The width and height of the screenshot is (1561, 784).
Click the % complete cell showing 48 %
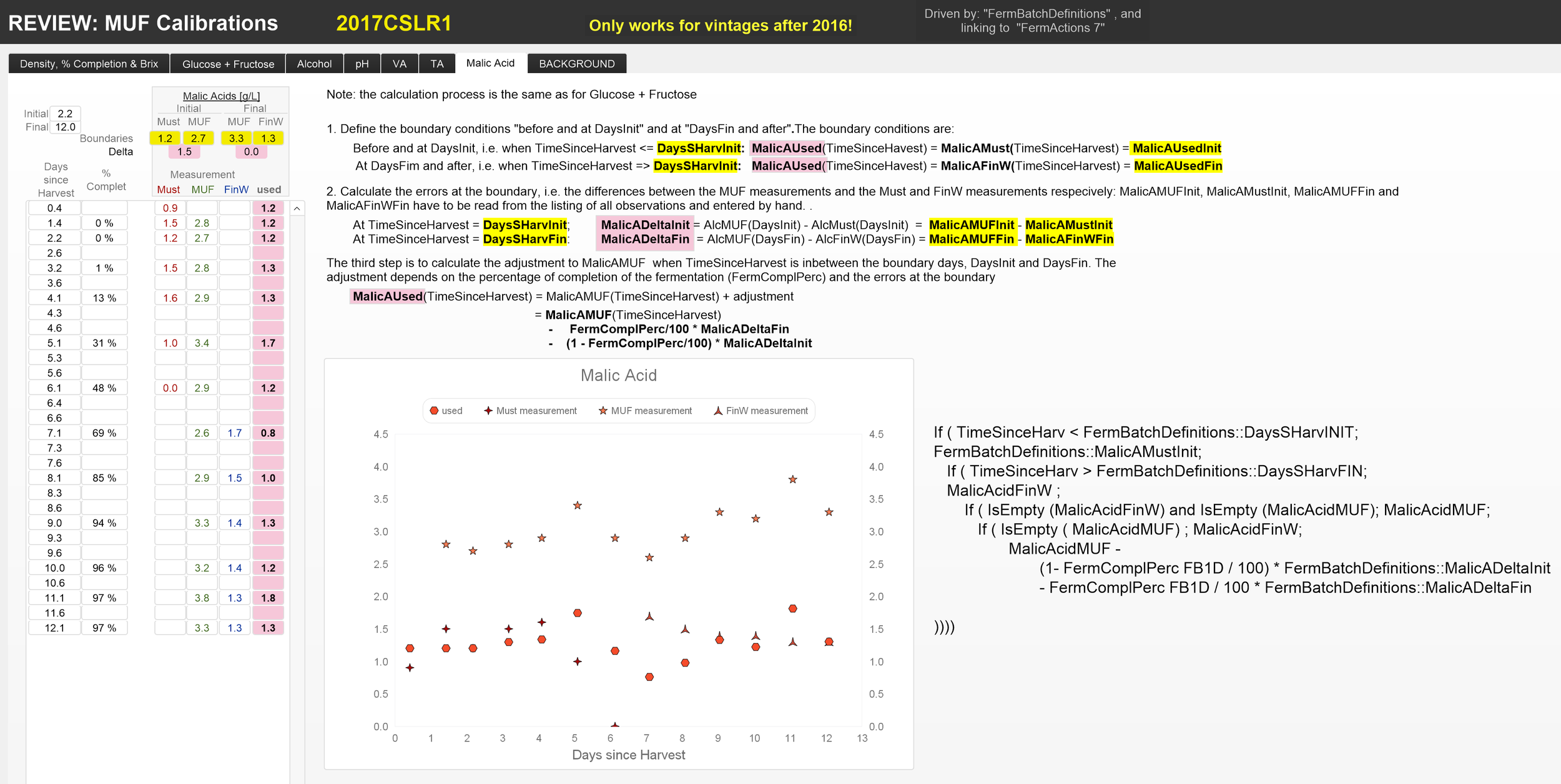coord(104,388)
